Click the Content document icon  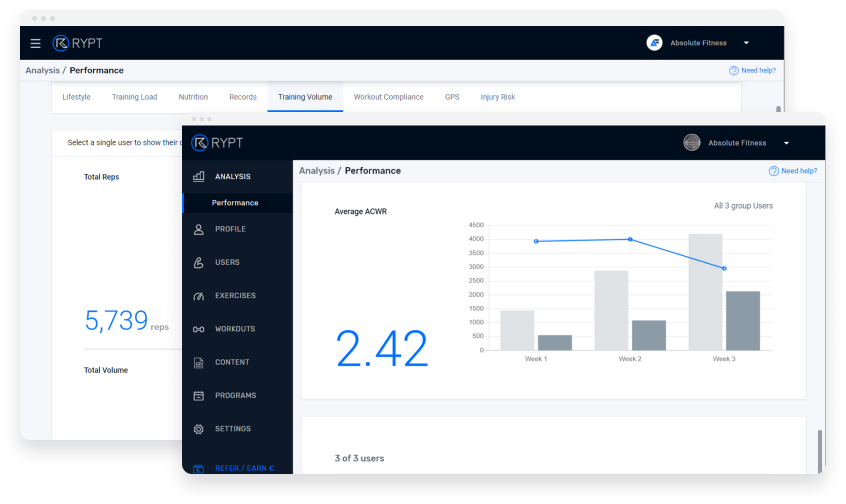click(198, 362)
